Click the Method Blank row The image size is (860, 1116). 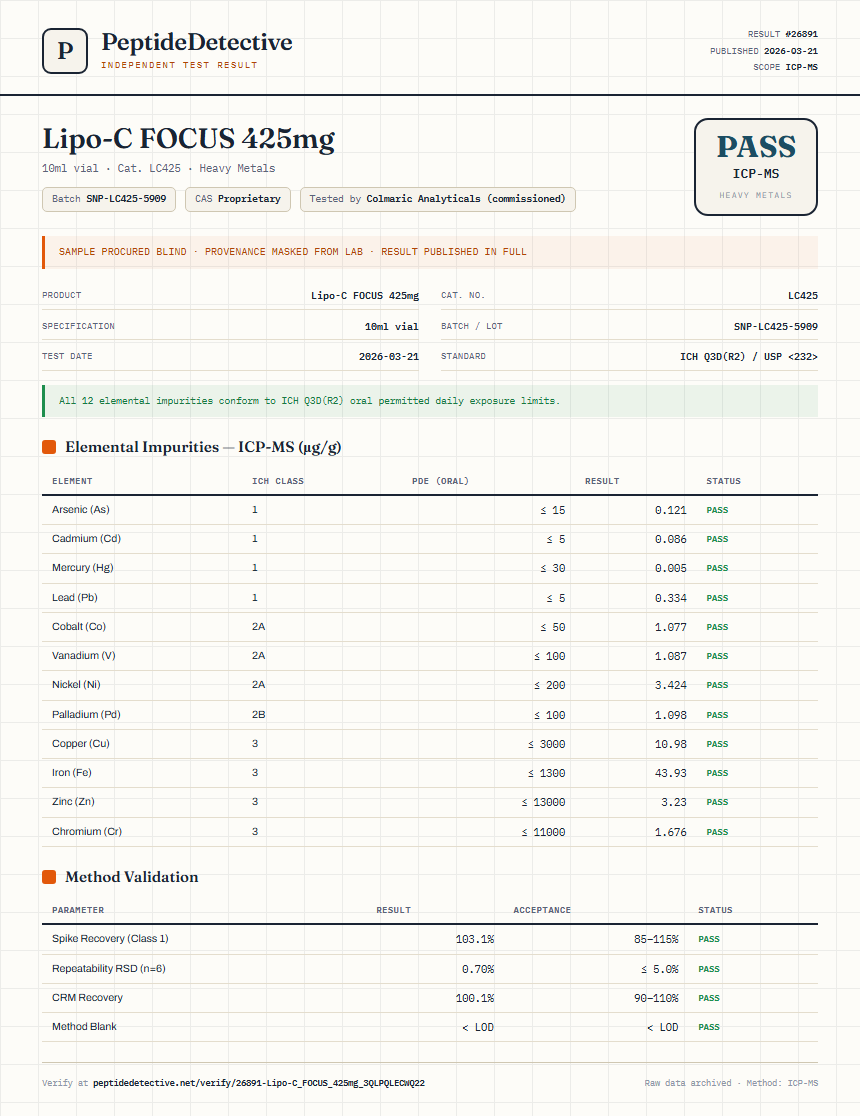430,1027
